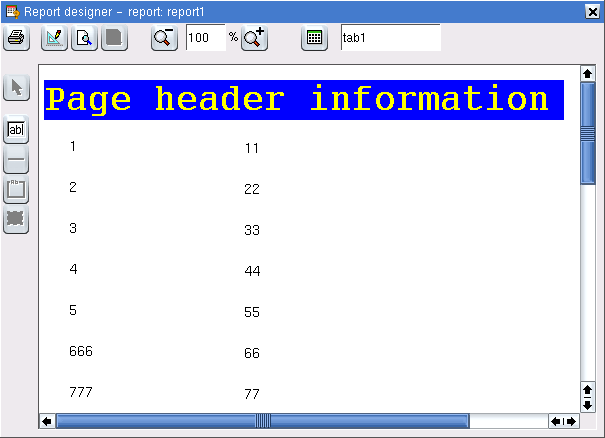Screen dimensions: 605x438
Task: Select the arrow pointer tool
Action: coord(16,88)
